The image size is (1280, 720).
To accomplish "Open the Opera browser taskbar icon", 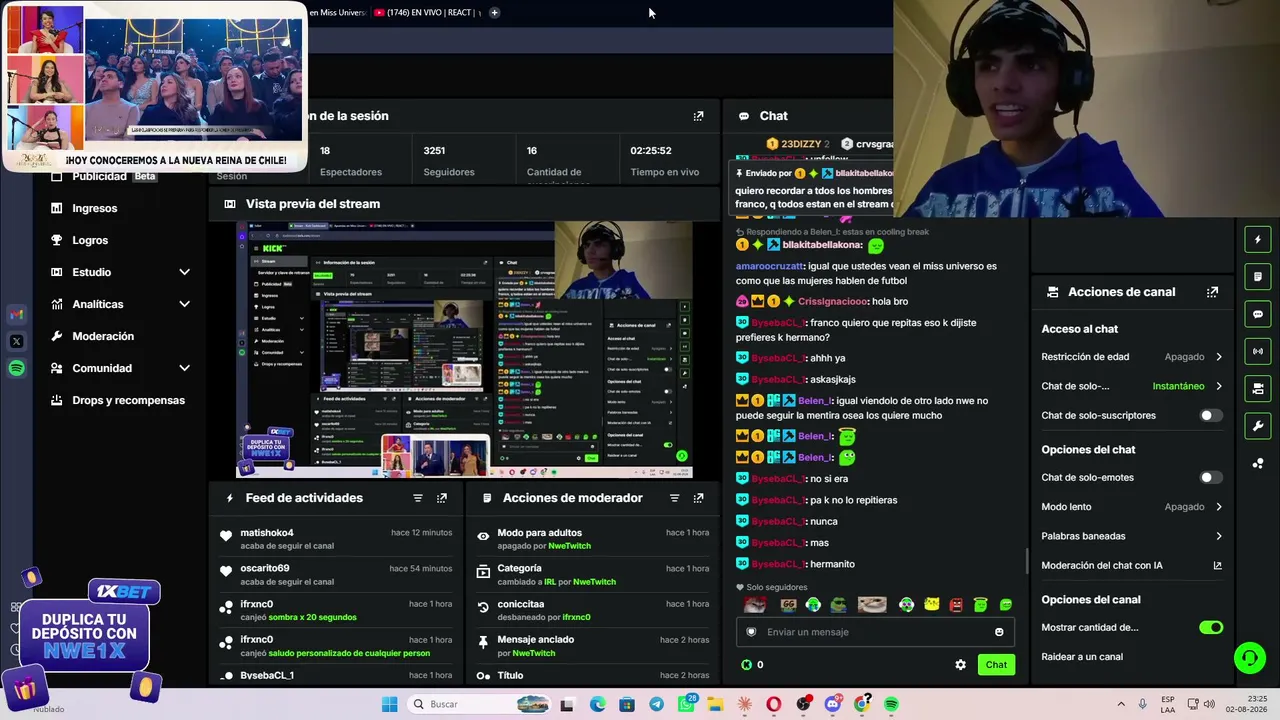I will (x=774, y=704).
